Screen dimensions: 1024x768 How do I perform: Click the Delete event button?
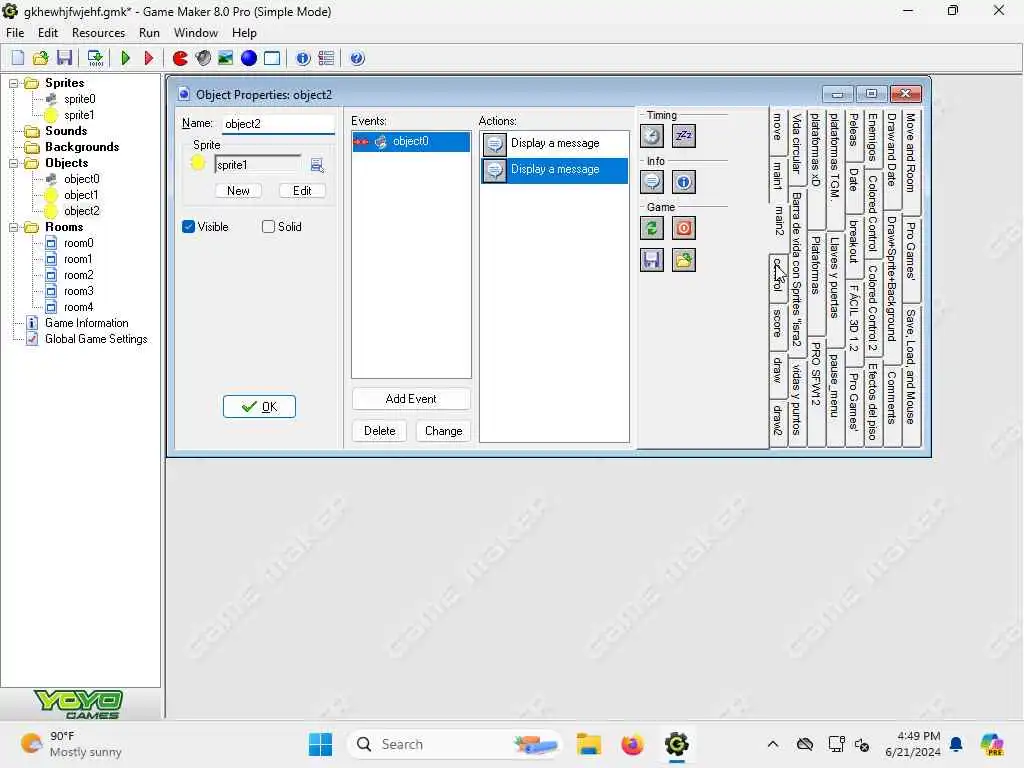click(379, 431)
